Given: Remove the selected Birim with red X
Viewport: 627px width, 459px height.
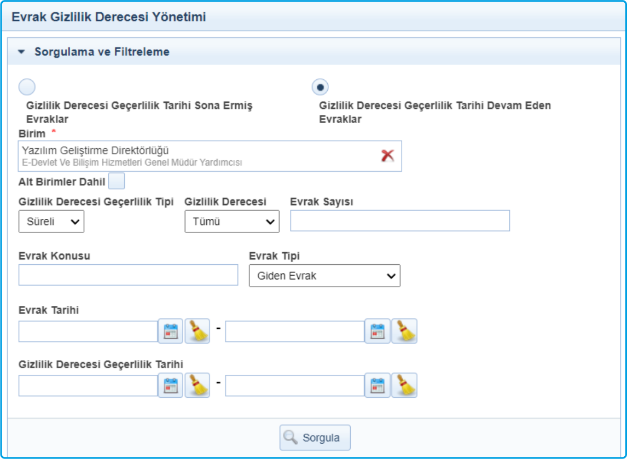Looking at the screenshot, I should pos(387,155).
